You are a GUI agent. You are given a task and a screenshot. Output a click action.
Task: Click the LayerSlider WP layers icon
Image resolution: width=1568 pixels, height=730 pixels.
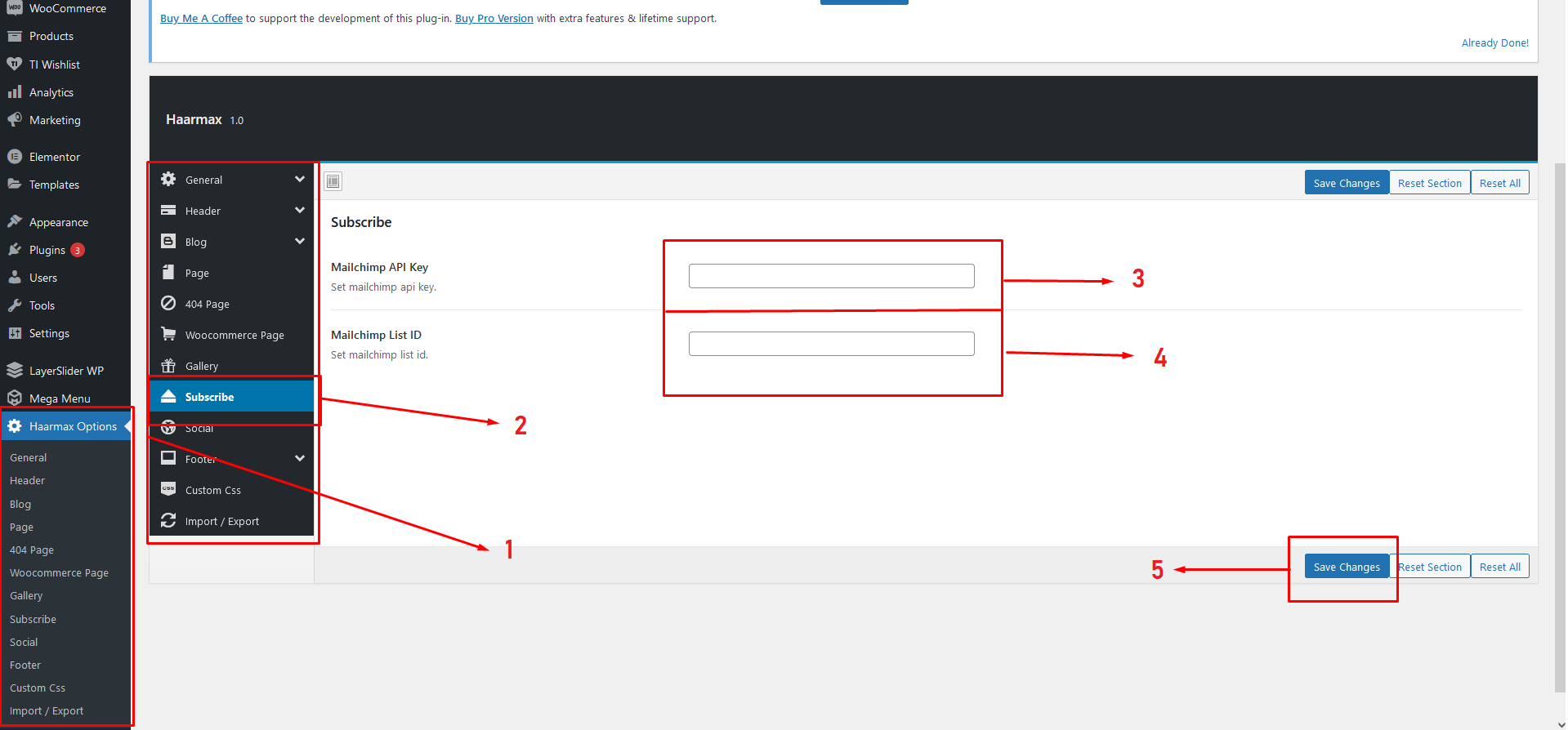tap(15, 370)
